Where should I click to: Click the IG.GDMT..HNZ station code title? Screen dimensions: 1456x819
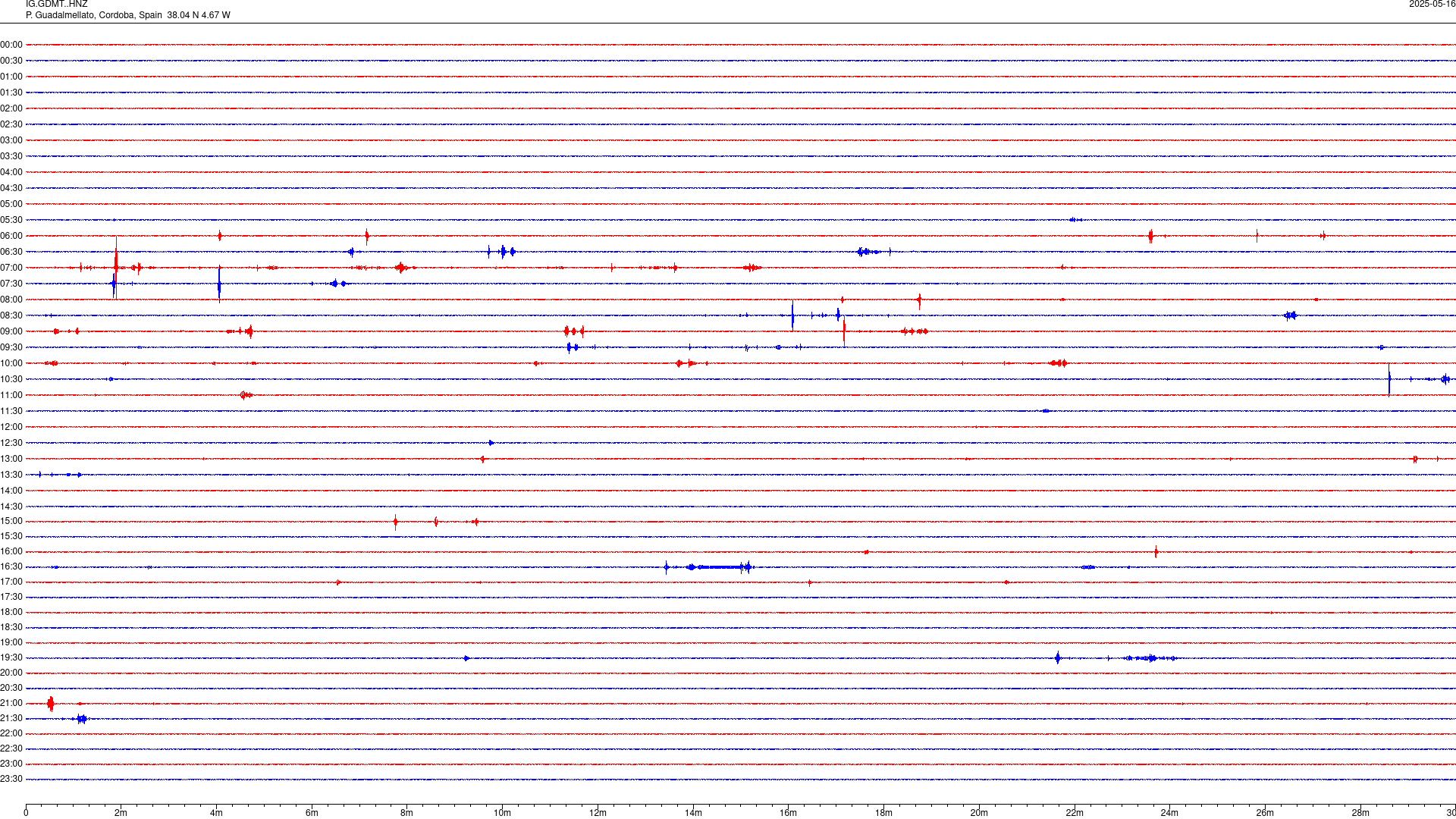click(56, 4)
